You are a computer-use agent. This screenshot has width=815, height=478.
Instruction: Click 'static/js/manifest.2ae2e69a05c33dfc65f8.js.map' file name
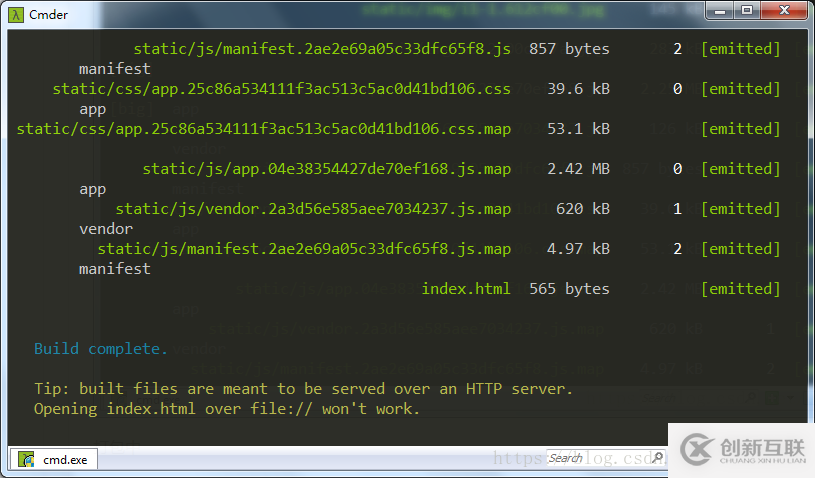(304, 249)
